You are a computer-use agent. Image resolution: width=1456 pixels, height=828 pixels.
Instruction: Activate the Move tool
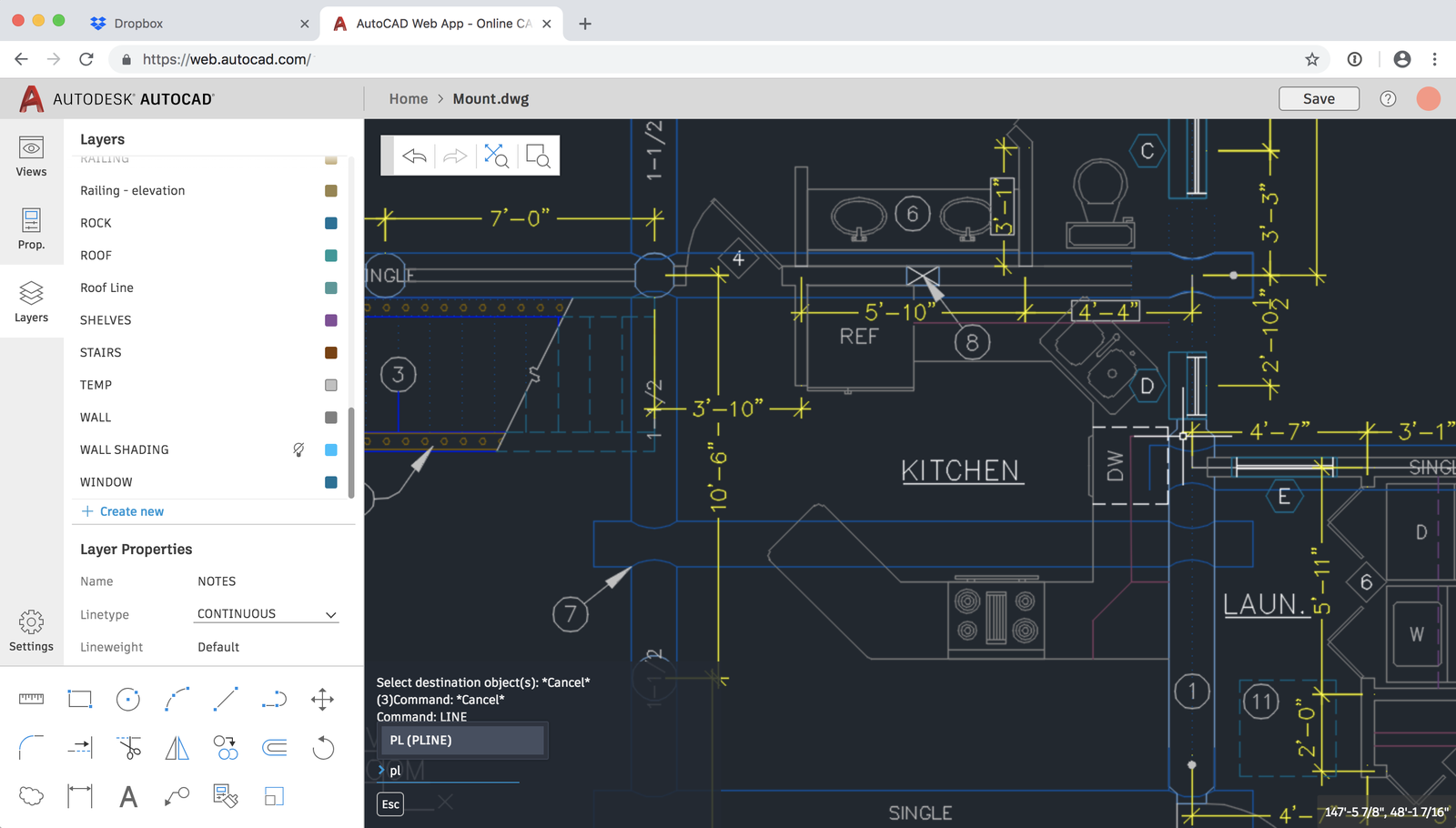pos(322,700)
